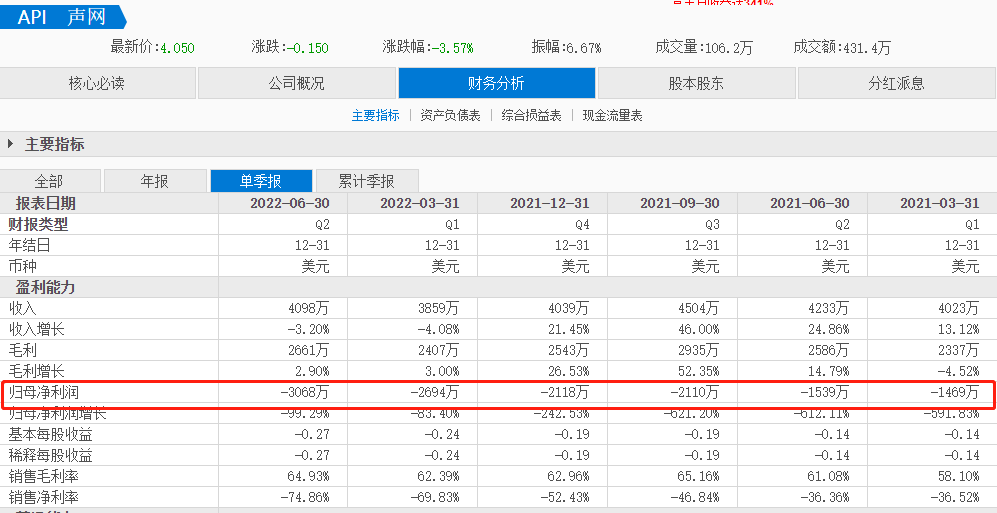Open the 股本股东 tab

[696, 83]
